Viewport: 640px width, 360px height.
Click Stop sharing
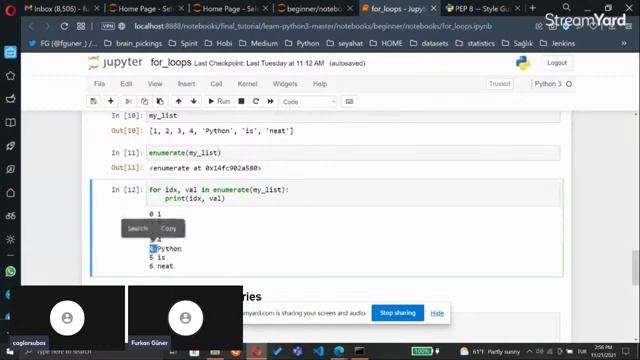click(398, 313)
